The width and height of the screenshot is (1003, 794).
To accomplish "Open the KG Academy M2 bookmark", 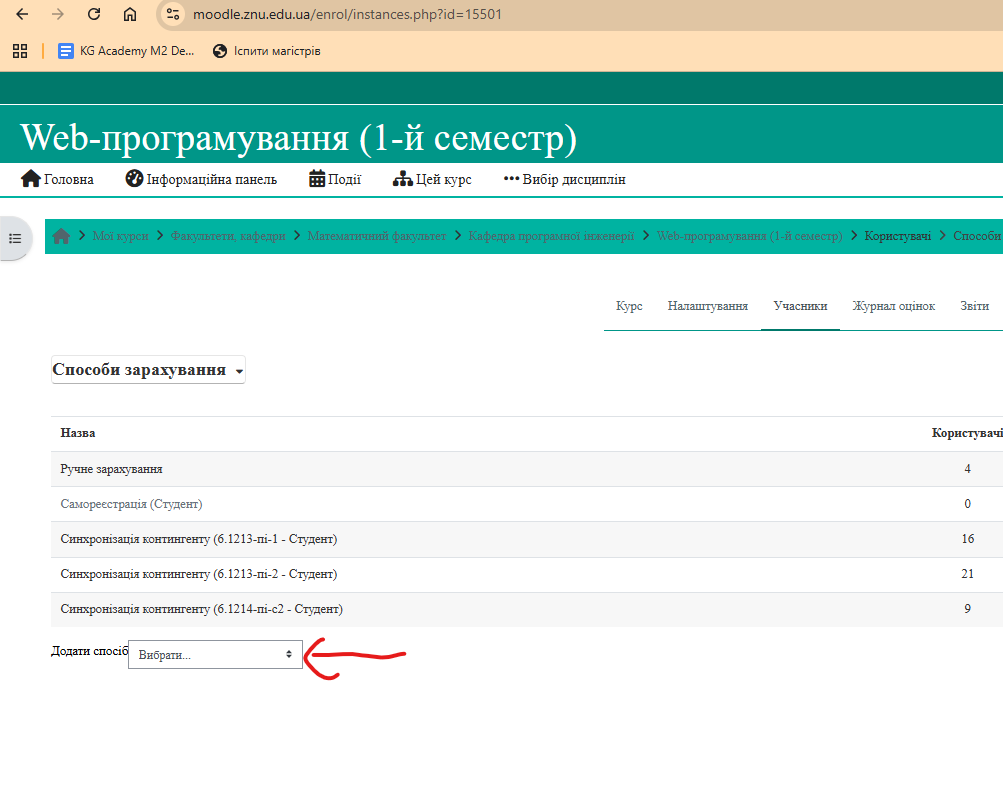I will tap(126, 51).
